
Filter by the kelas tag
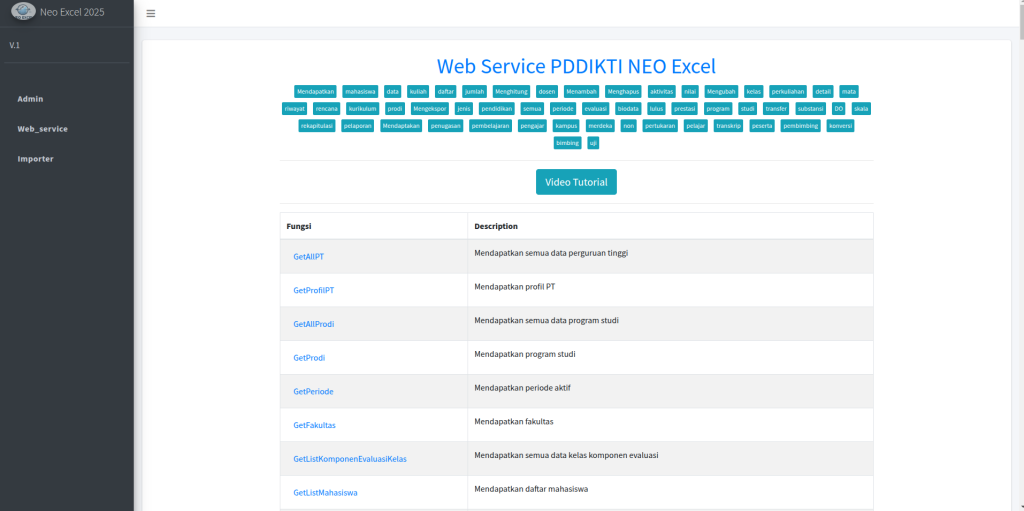[x=754, y=91]
